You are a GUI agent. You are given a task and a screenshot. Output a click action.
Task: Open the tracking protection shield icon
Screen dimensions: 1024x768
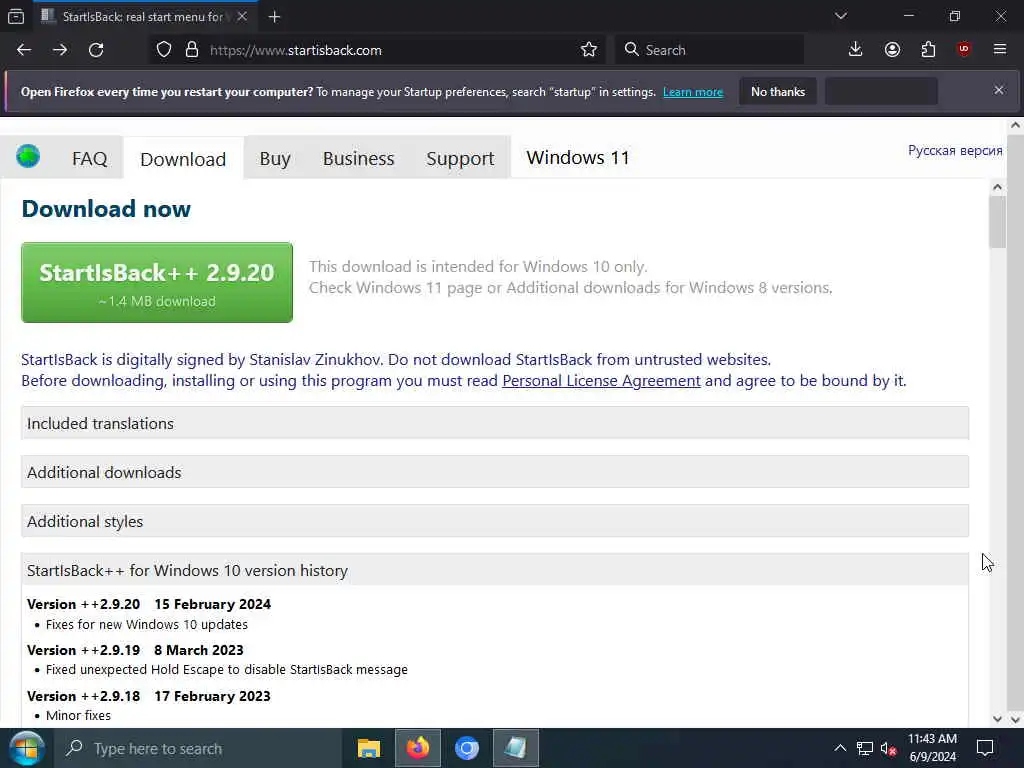click(x=164, y=50)
